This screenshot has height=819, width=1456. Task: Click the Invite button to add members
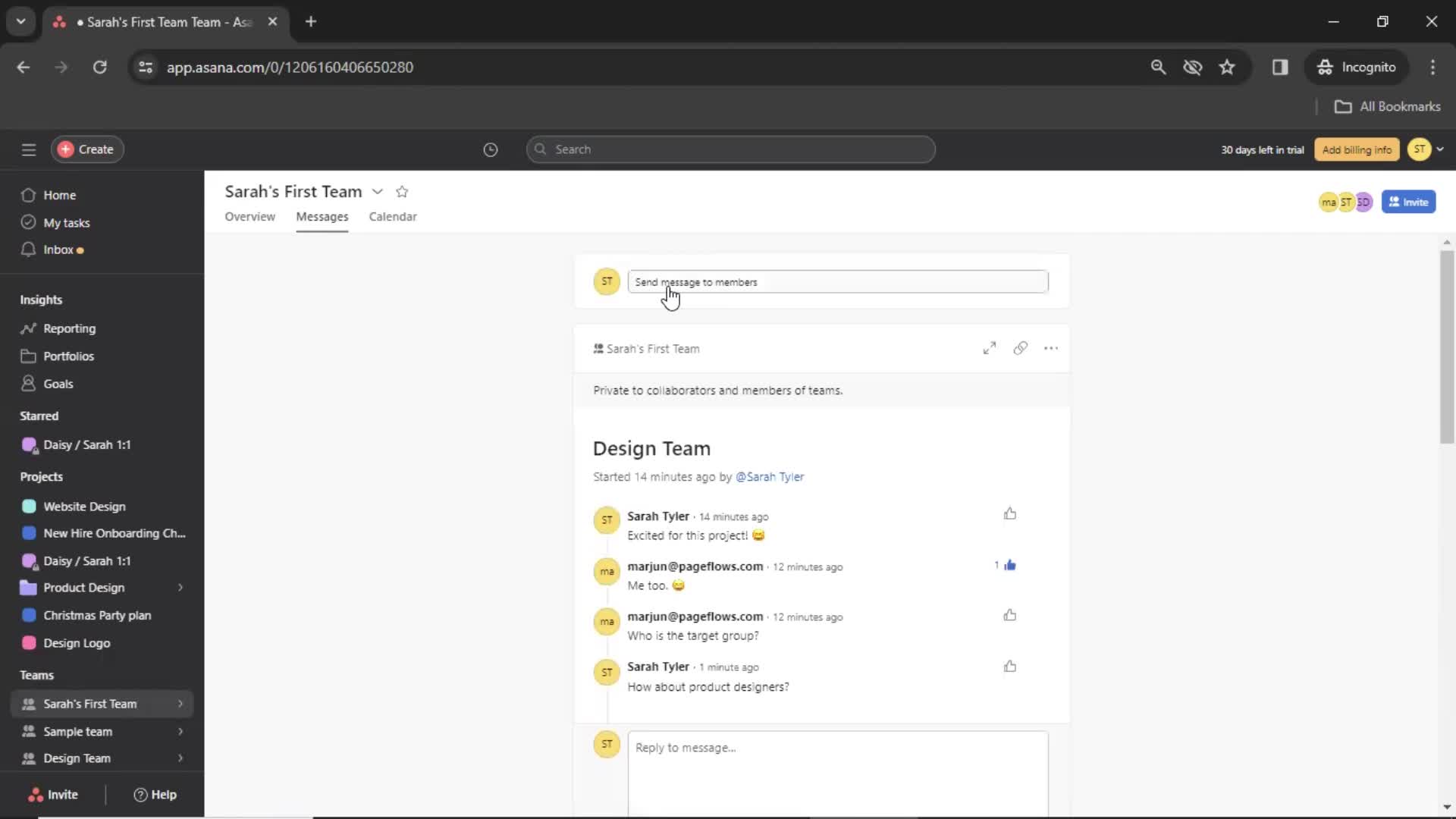point(1408,201)
